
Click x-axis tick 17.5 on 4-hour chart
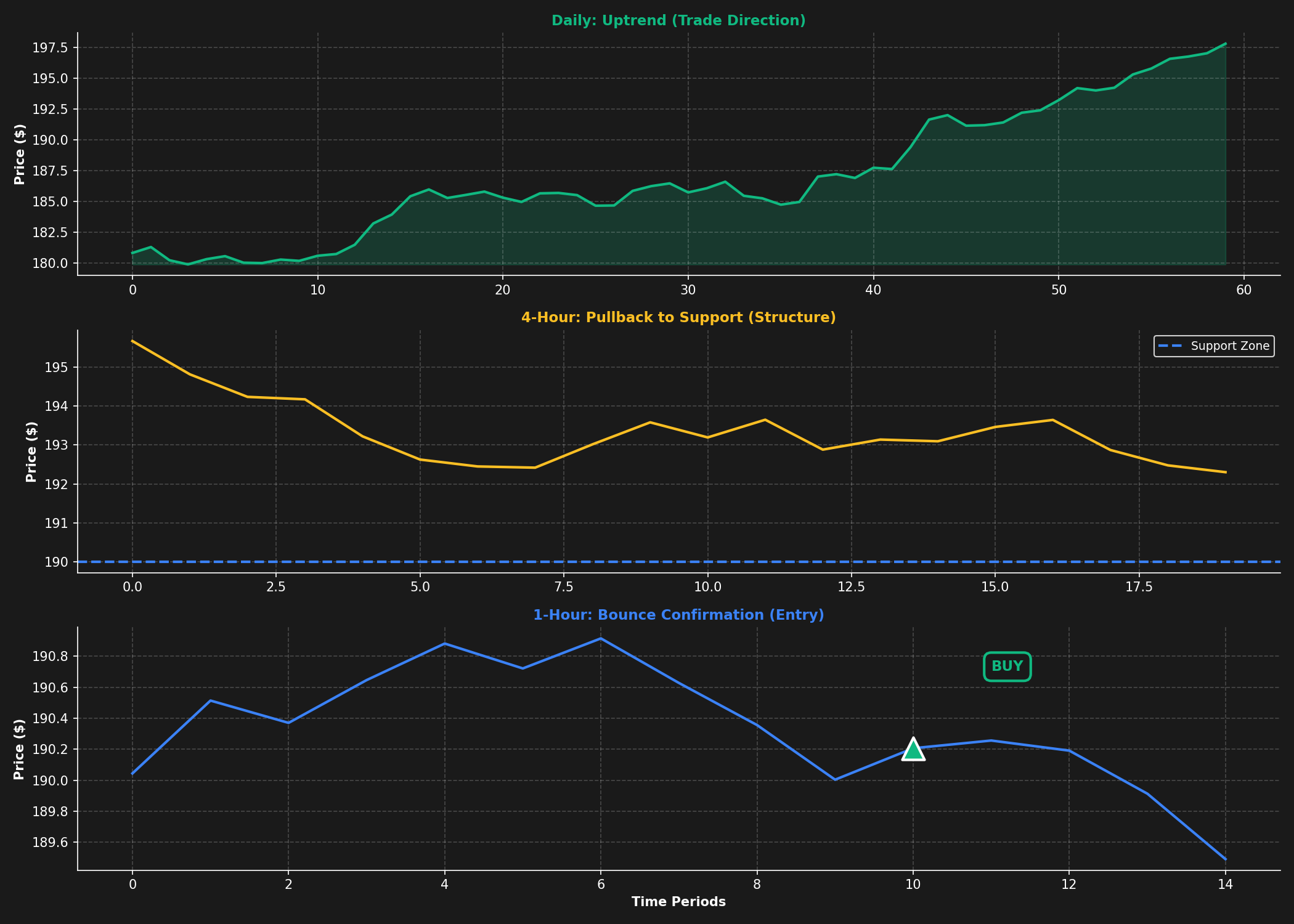click(1139, 588)
